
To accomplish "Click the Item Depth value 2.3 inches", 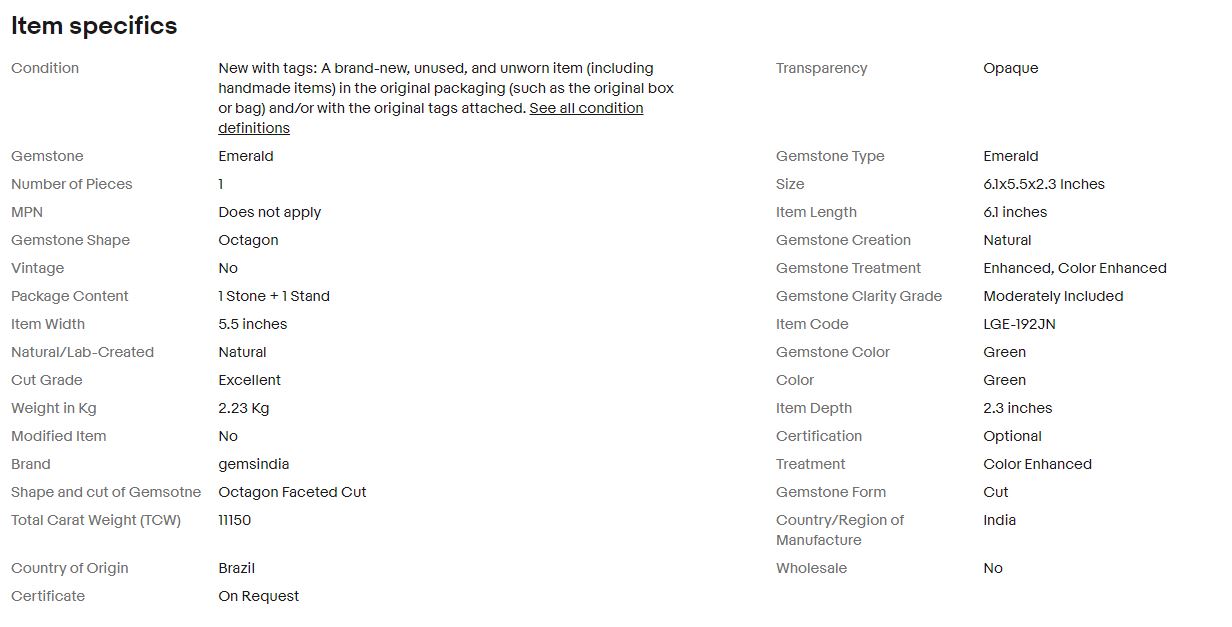I will (x=1017, y=408).
